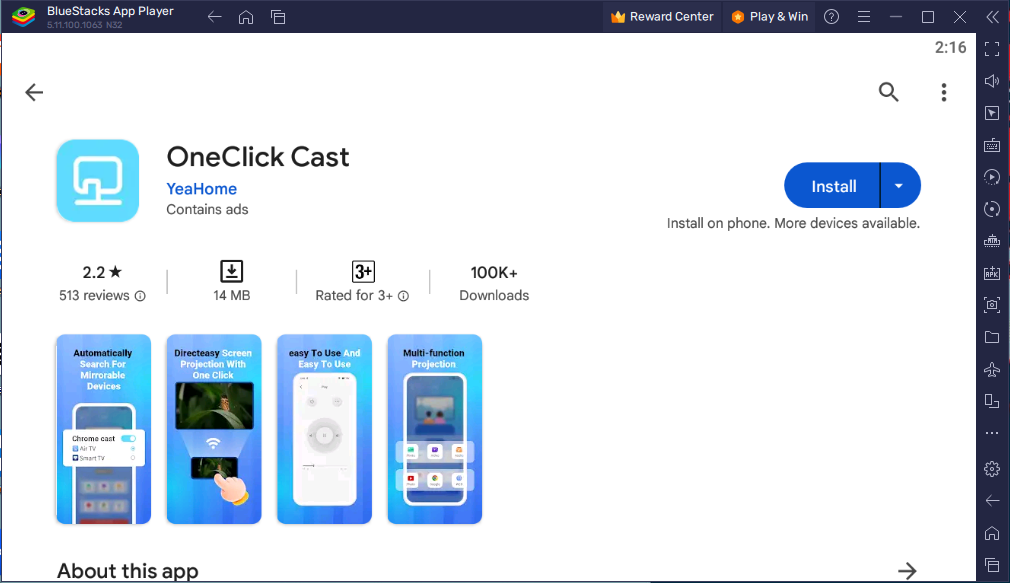
Task: Go to BlueStacks home from title bar
Action: click(246, 17)
